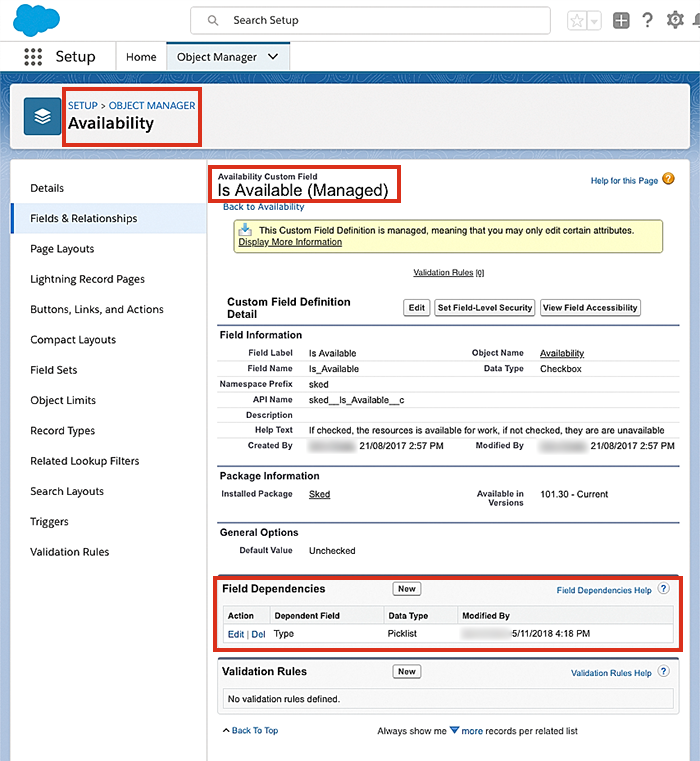Viewport: 700px width, 761px height.
Task: Click the Availability object layers icon
Action: coord(42,116)
